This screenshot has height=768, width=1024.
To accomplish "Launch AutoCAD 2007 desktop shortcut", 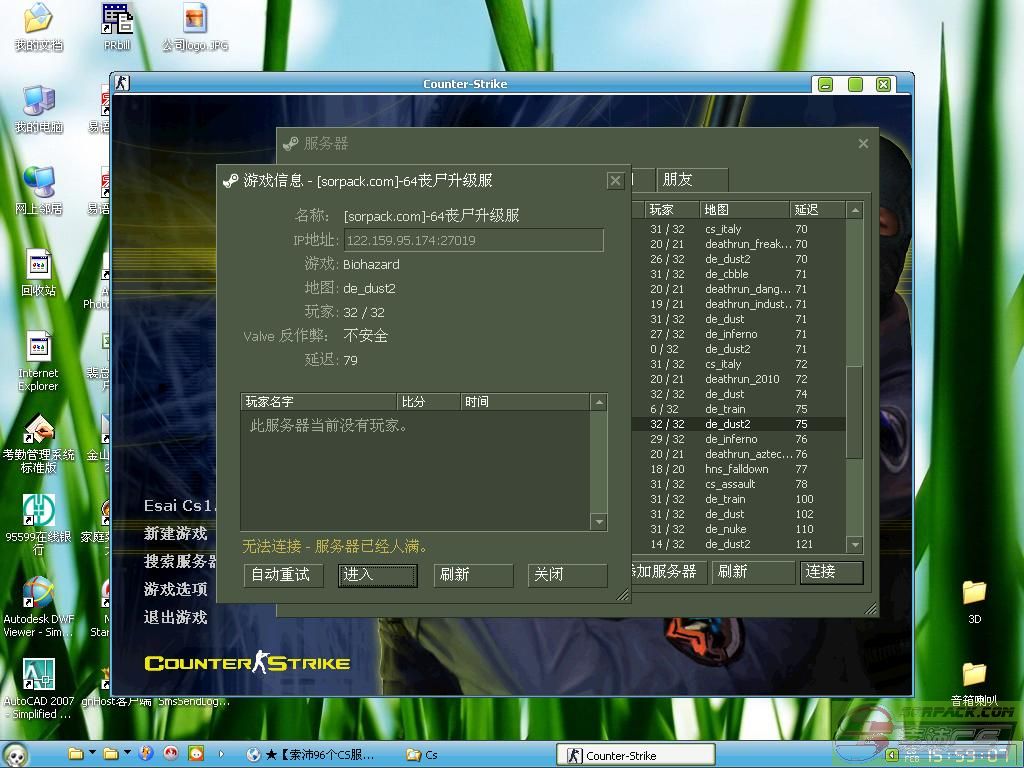I will click(38, 676).
